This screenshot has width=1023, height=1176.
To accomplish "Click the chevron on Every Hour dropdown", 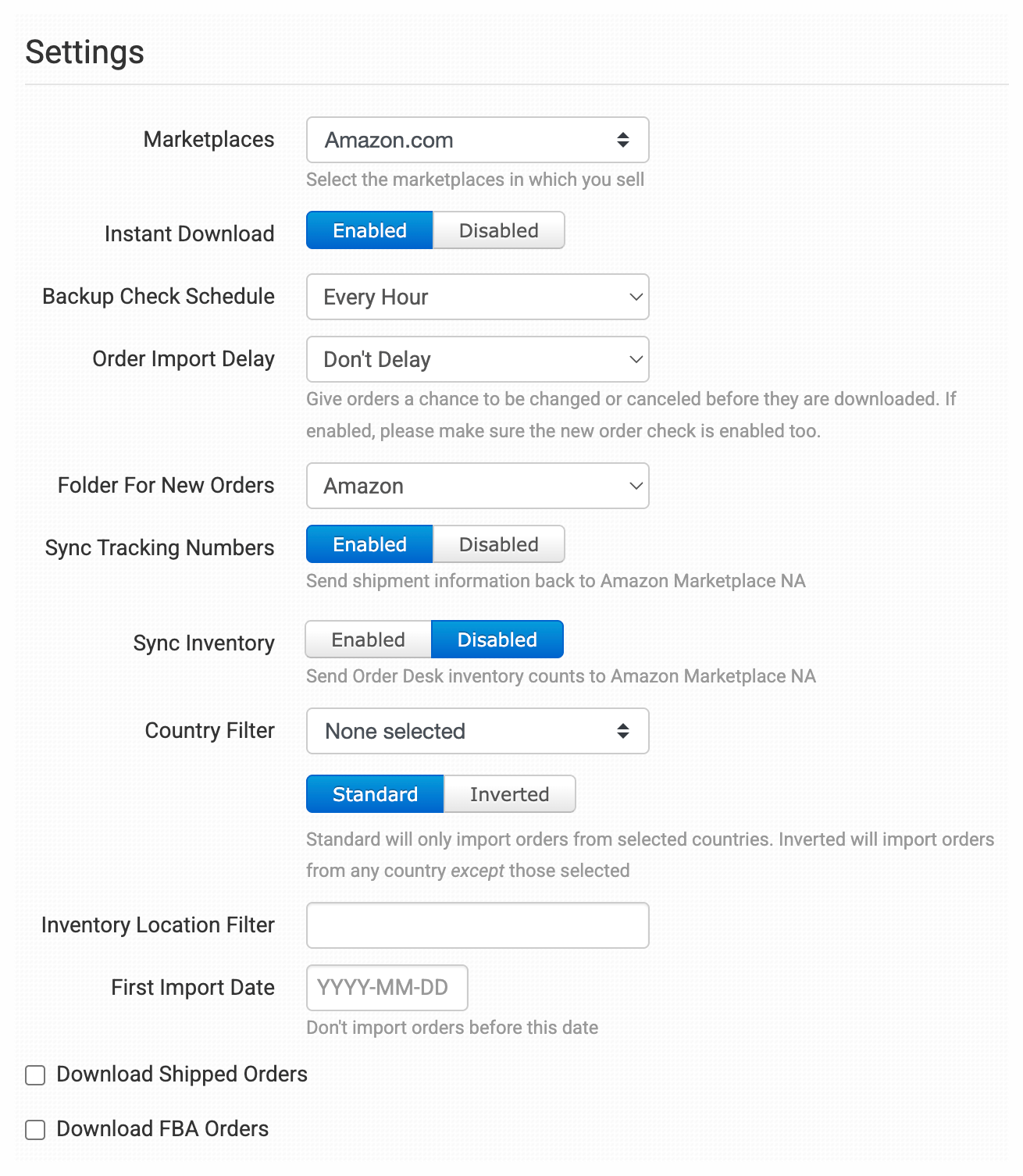I will point(636,297).
